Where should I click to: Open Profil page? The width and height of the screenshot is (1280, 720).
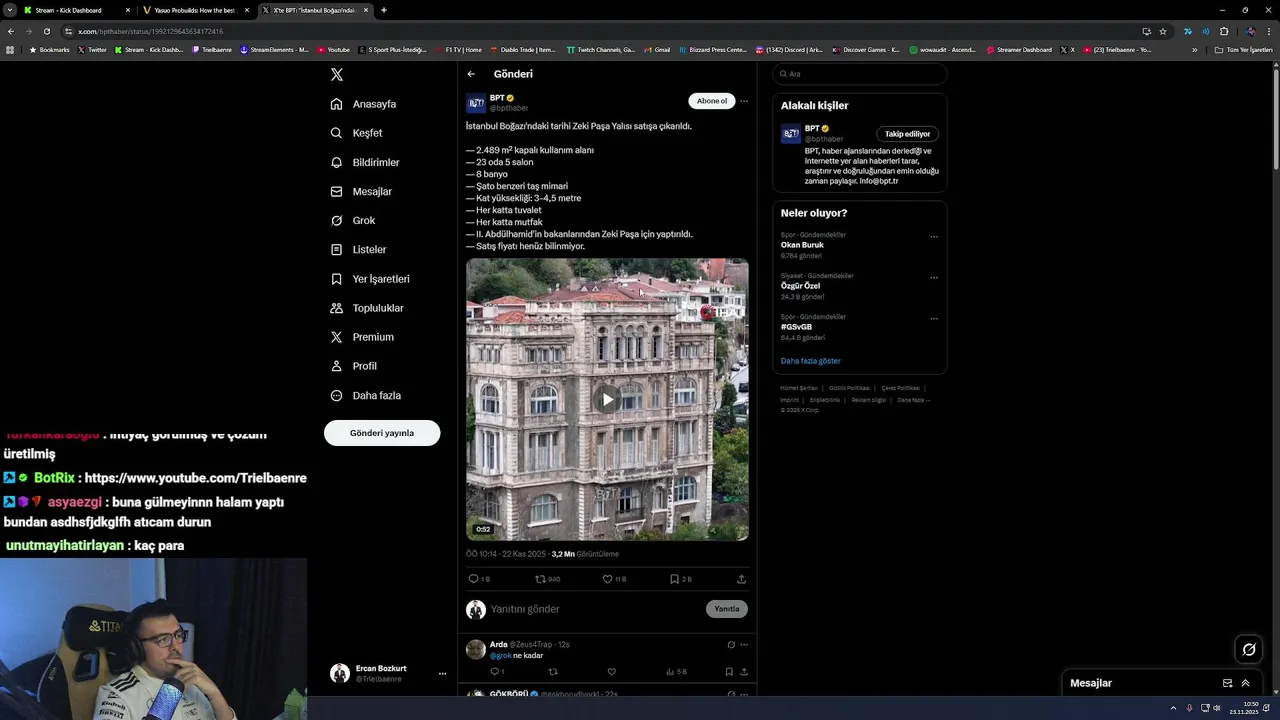click(x=353, y=366)
